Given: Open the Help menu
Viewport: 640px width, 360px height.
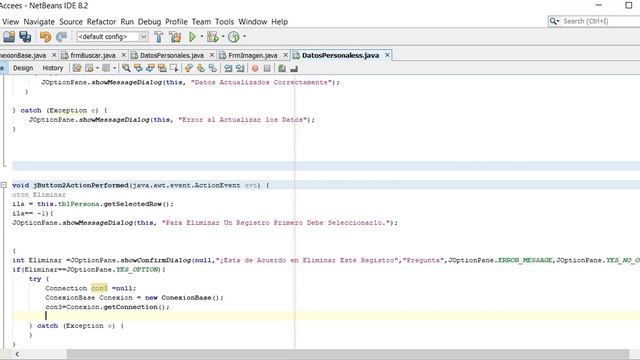Looking at the screenshot, I should (x=280, y=22).
